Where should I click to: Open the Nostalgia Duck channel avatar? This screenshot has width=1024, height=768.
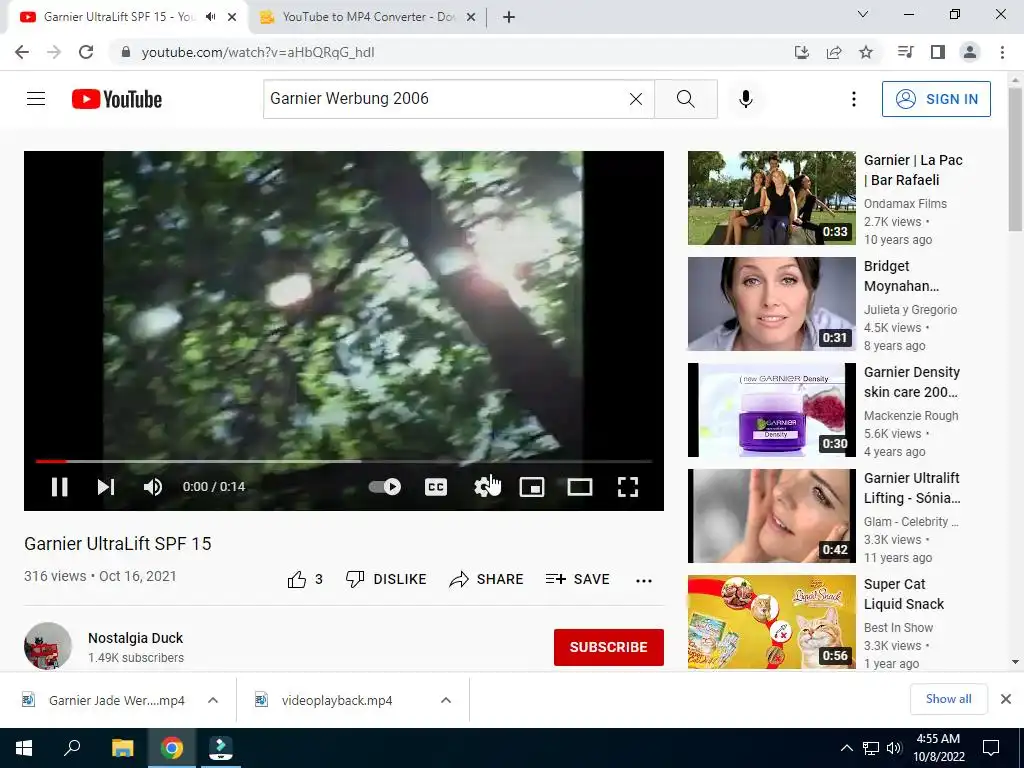48,646
